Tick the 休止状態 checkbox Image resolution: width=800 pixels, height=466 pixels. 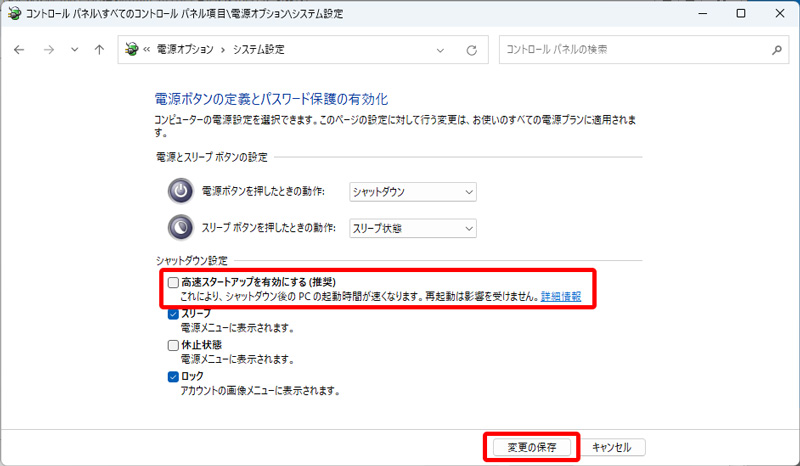(174, 345)
